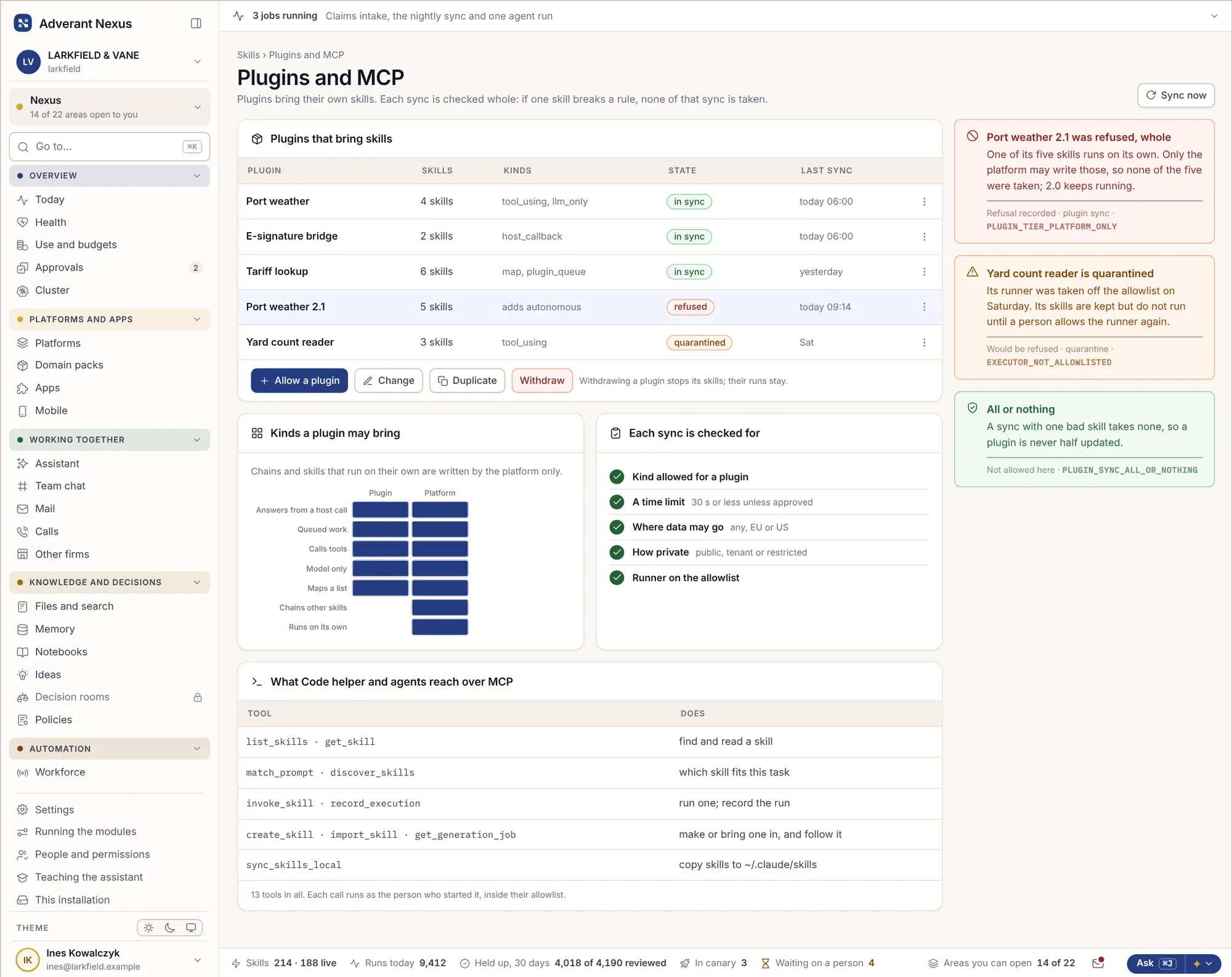1232x977 pixels.
Task: Focus the Go to search field
Action: [110, 147]
